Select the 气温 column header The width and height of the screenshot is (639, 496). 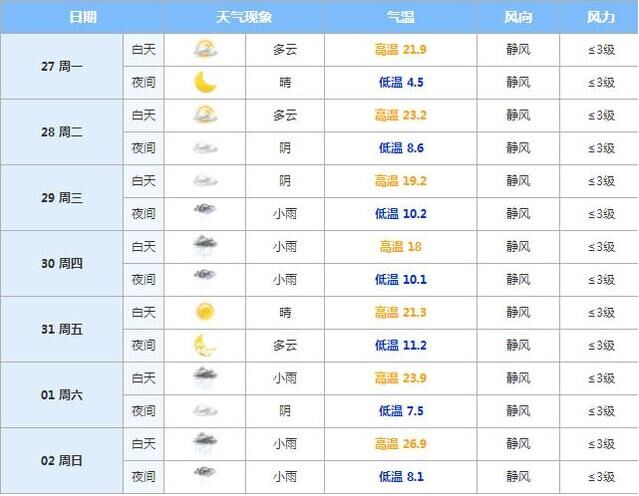401,17
